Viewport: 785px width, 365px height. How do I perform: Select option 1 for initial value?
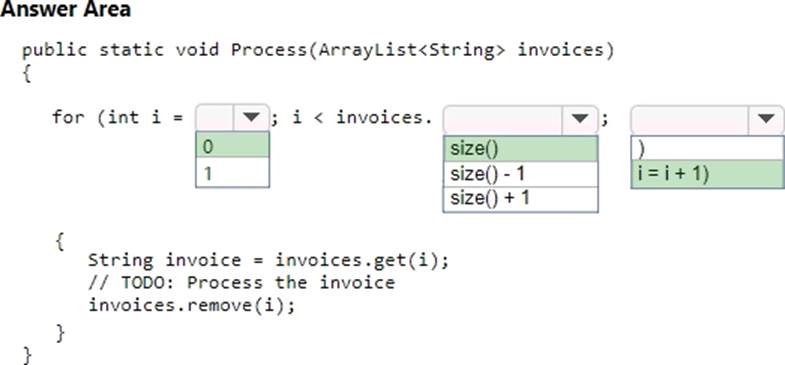tap(232, 173)
